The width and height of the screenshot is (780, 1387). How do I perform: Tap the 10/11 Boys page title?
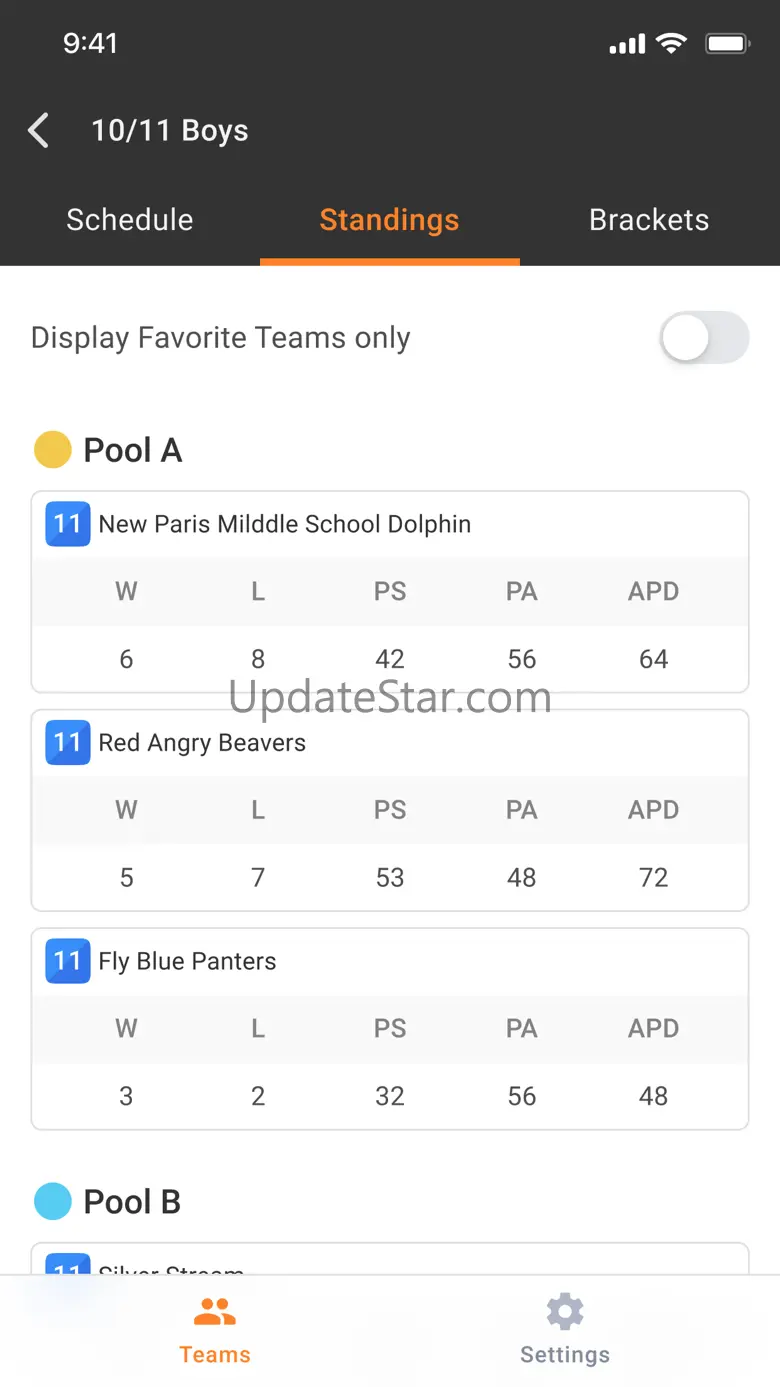coord(170,131)
